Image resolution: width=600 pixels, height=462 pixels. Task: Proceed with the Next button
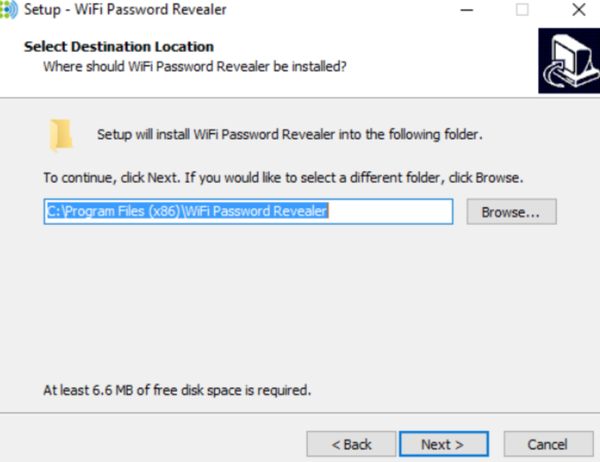tap(443, 443)
